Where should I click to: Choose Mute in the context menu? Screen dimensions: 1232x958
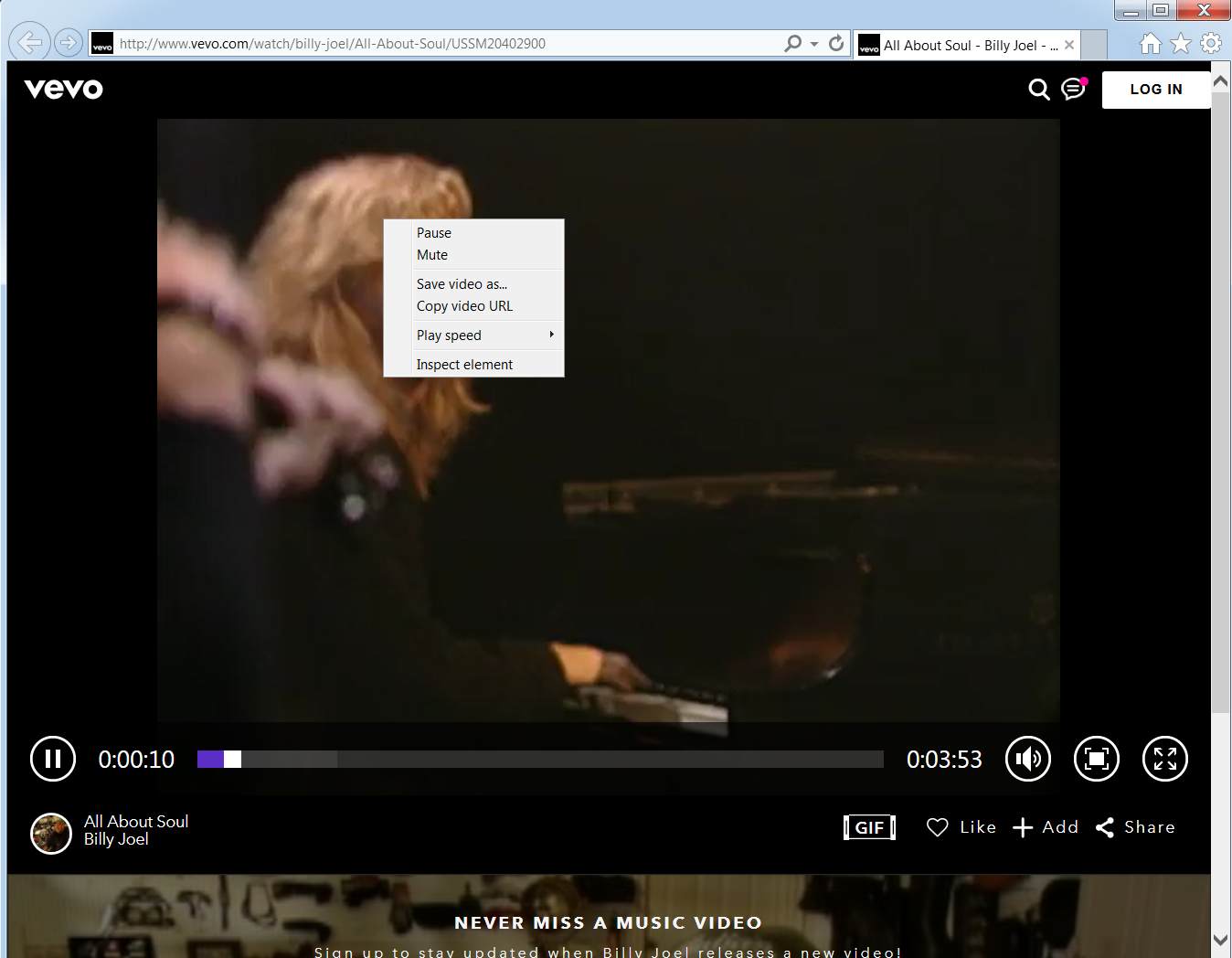coord(473,255)
